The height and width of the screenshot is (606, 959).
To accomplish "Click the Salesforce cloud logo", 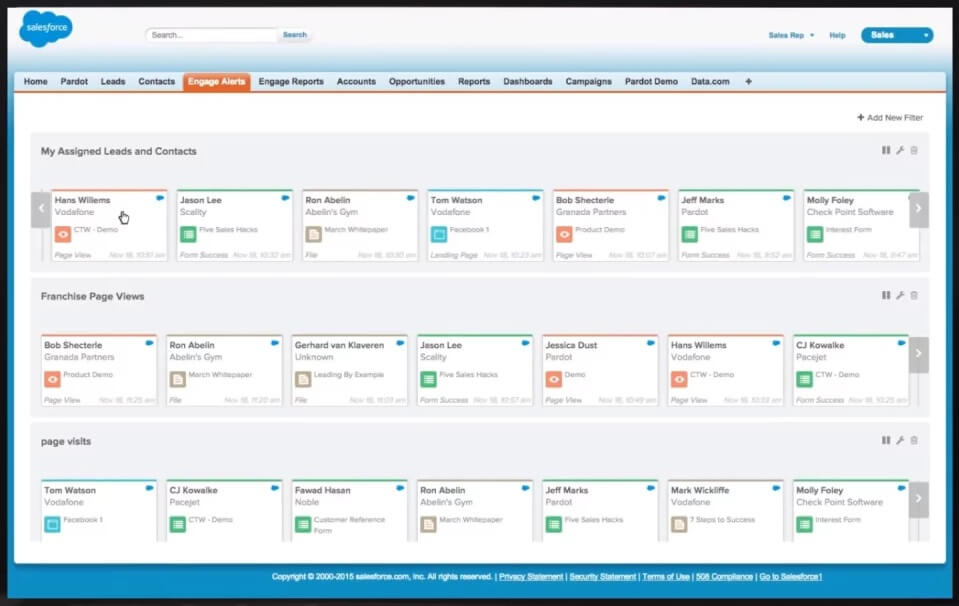I will pos(46,28).
